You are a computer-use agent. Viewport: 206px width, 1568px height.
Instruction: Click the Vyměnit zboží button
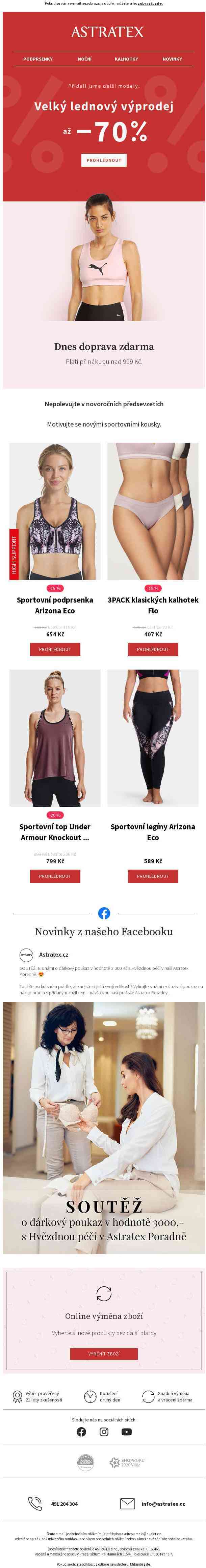click(104, 1354)
